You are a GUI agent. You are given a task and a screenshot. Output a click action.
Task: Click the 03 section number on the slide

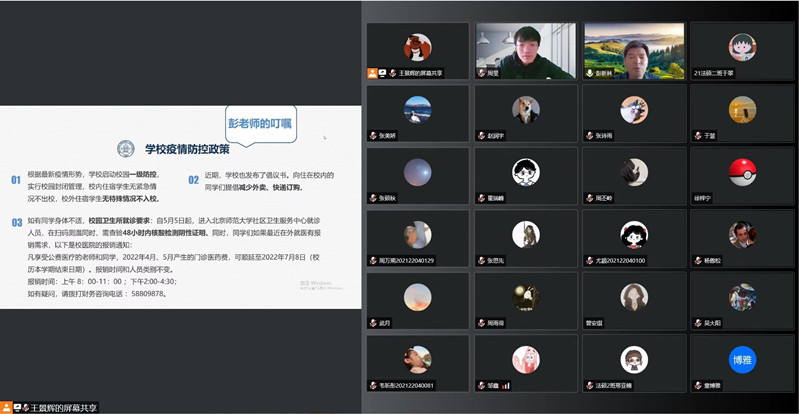pyautogui.click(x=16, y=222)
